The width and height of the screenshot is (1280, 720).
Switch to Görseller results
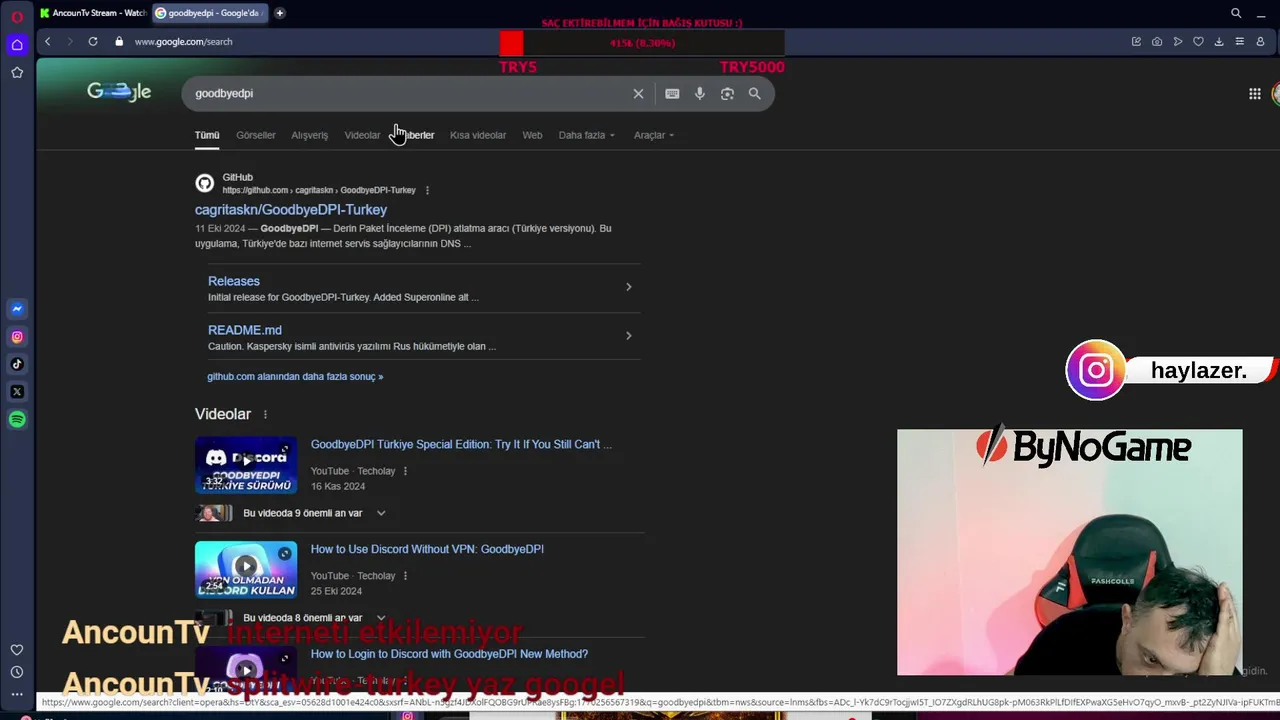pos(256,135)
